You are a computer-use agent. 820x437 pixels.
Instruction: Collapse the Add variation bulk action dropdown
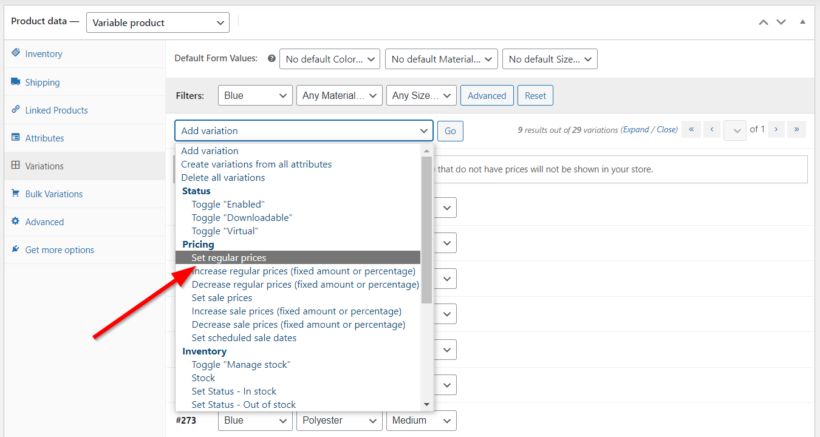(304, 131)
